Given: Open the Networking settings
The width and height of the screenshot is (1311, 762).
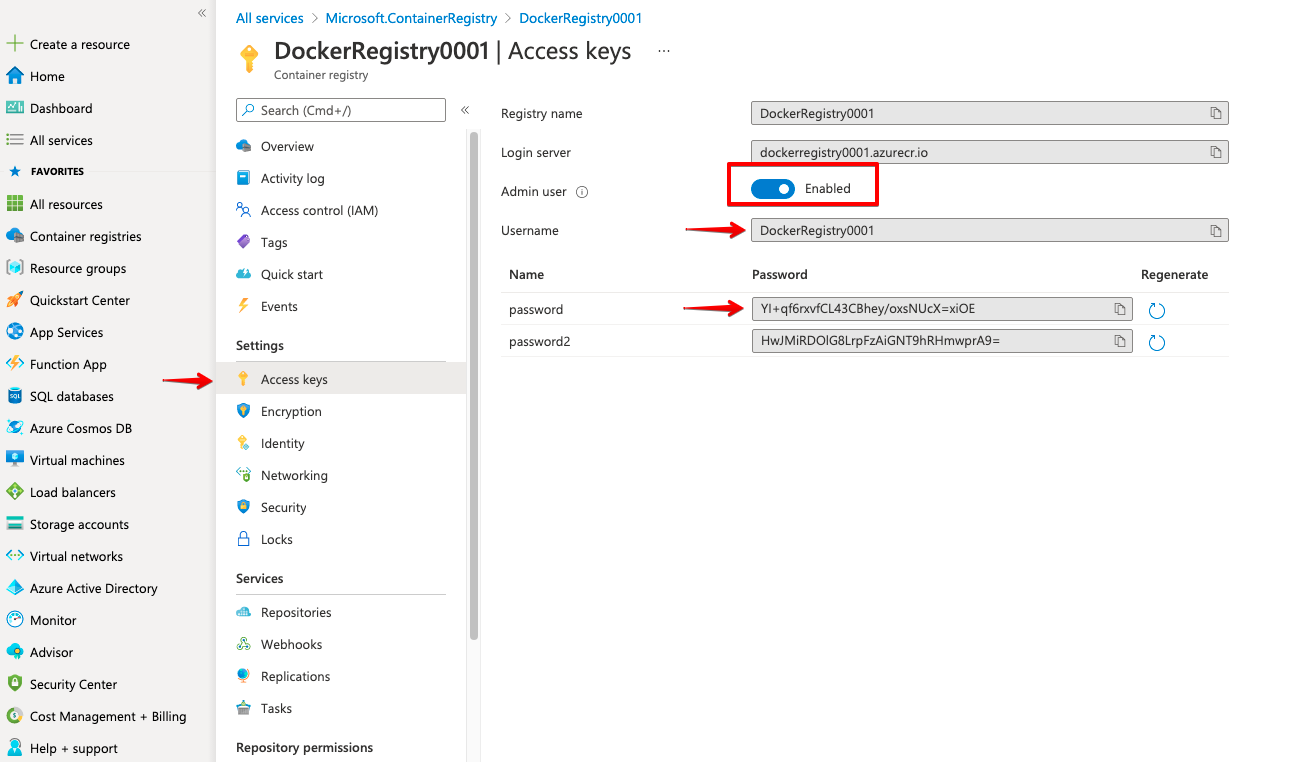Looking at the screenshot, I should click(294, 476).
